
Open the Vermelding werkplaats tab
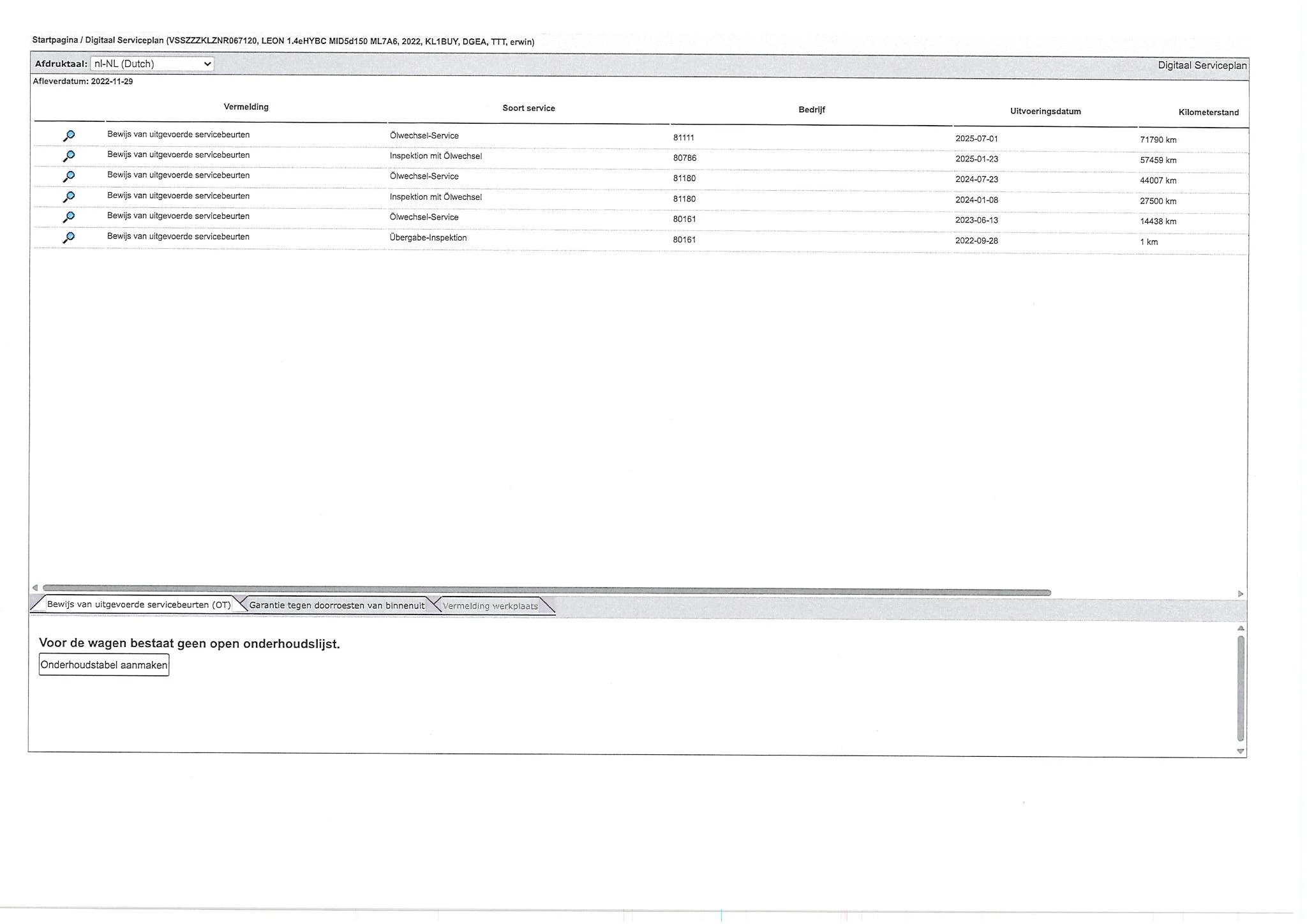[x=489, y=606]
